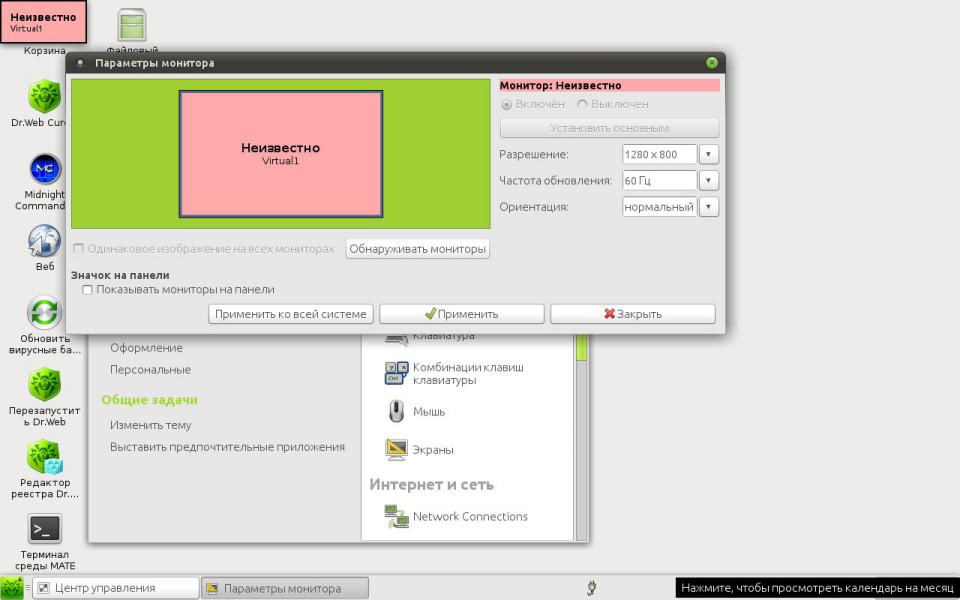Click the Изменить тему task link
The image size is (960, 600).
(x=150, y=425)
